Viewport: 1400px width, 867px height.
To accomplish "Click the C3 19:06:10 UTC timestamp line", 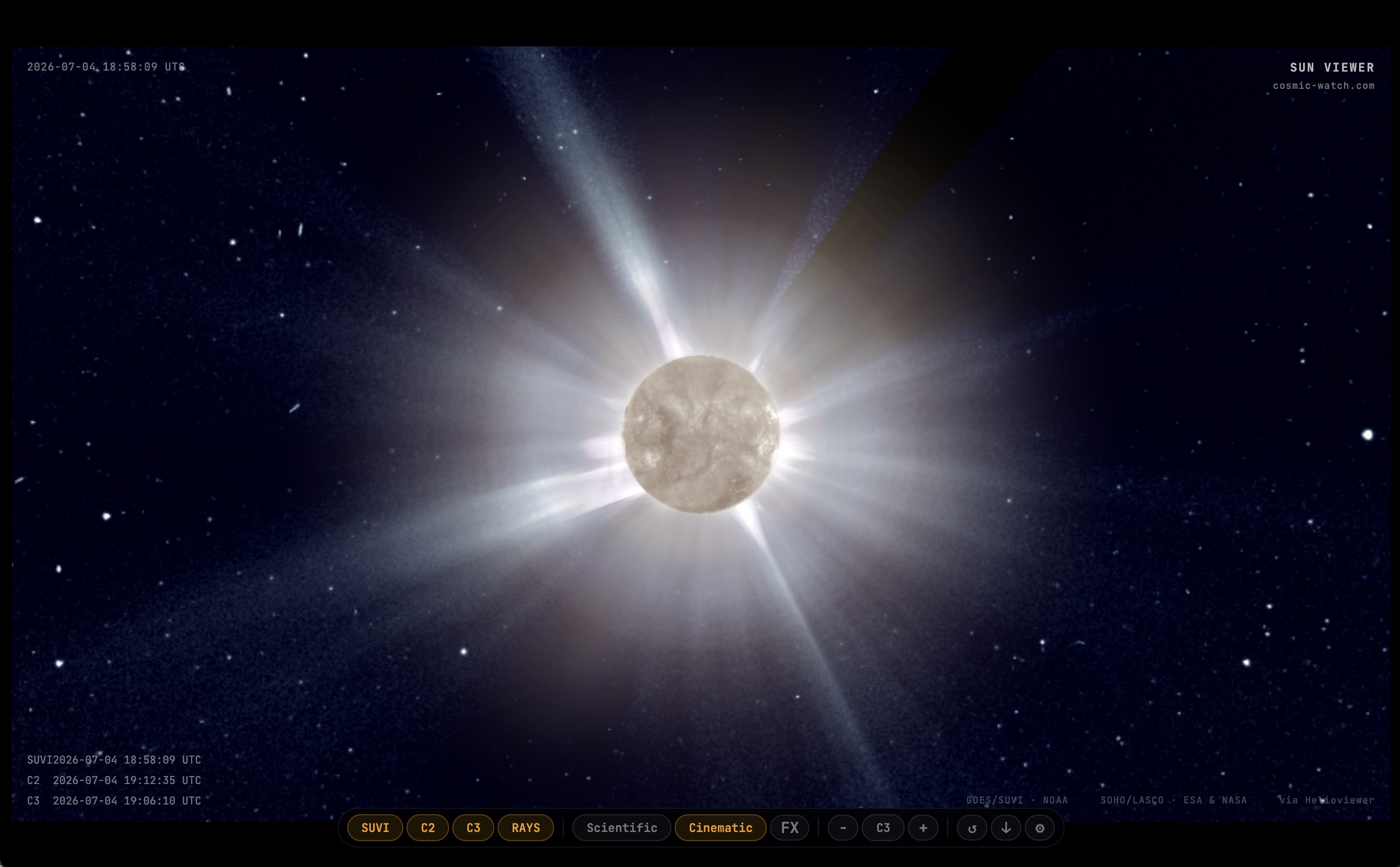I will pos(114,800).
